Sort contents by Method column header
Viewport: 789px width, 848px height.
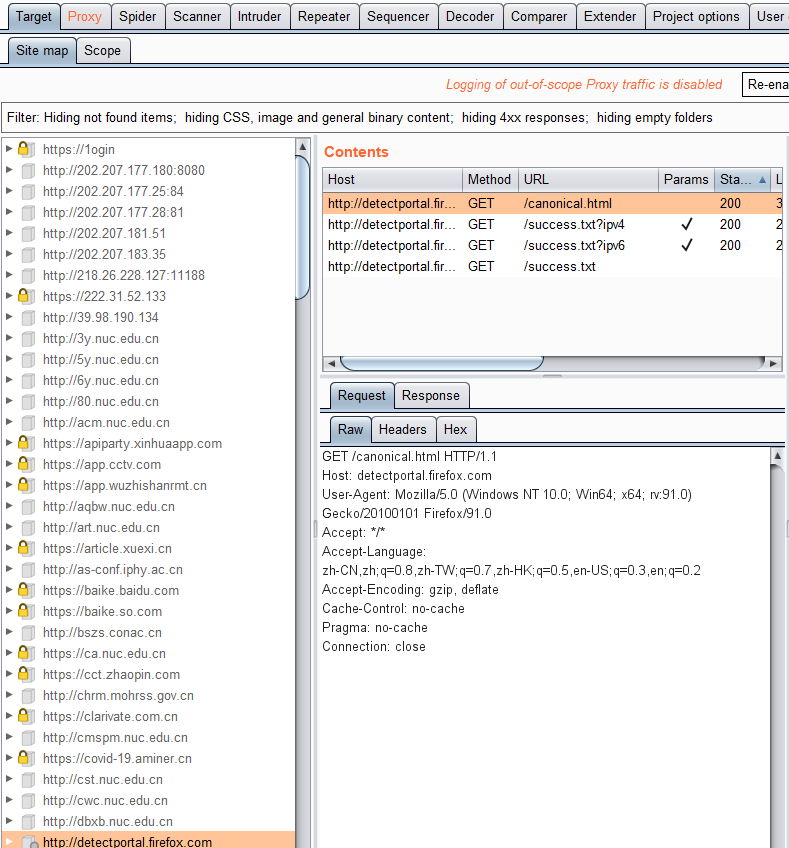pyautogui.click(x=490, y=180)
